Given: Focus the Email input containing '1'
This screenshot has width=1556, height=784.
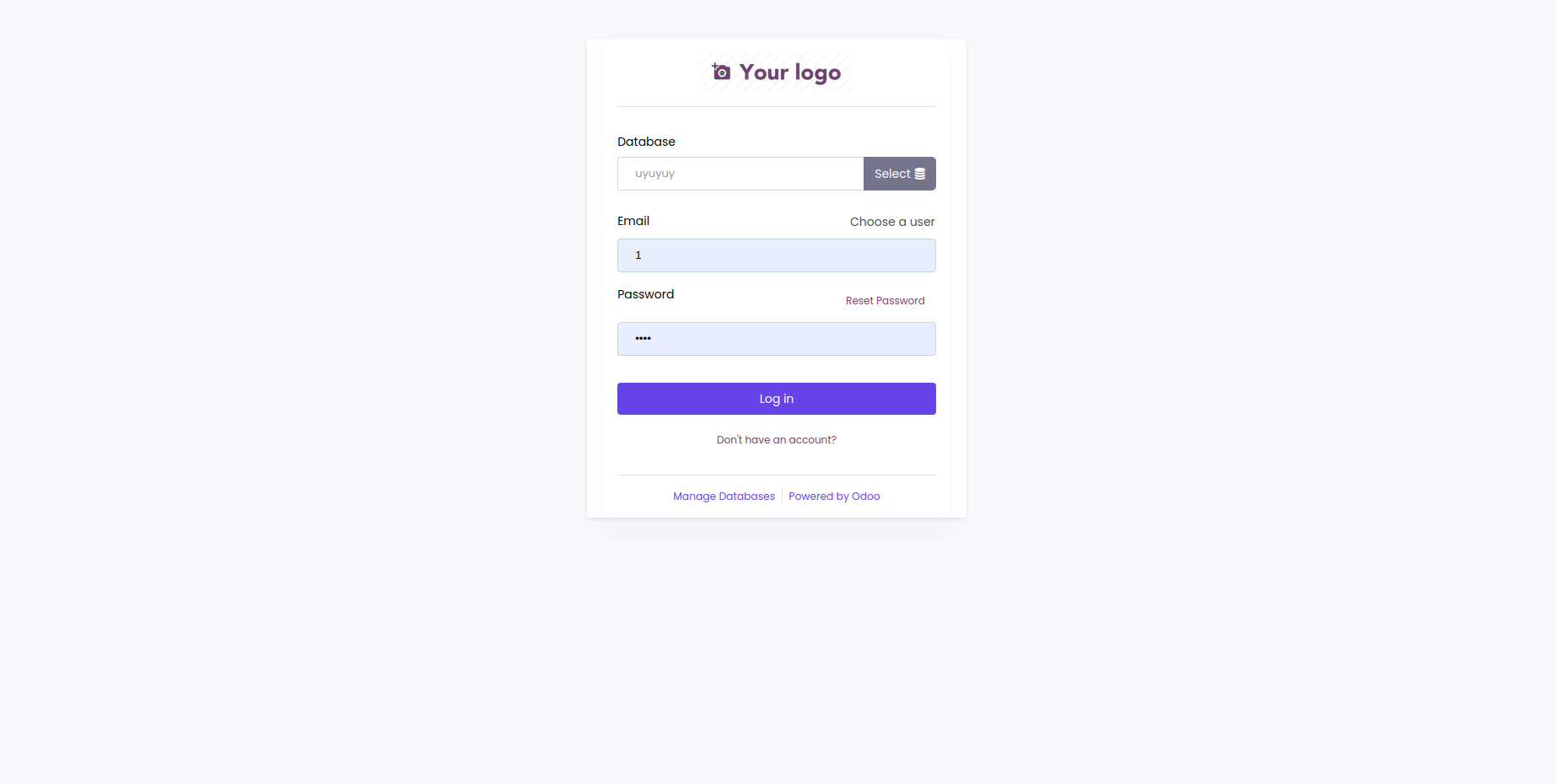Looking at the screenshot, I should [x=776, y=255].
